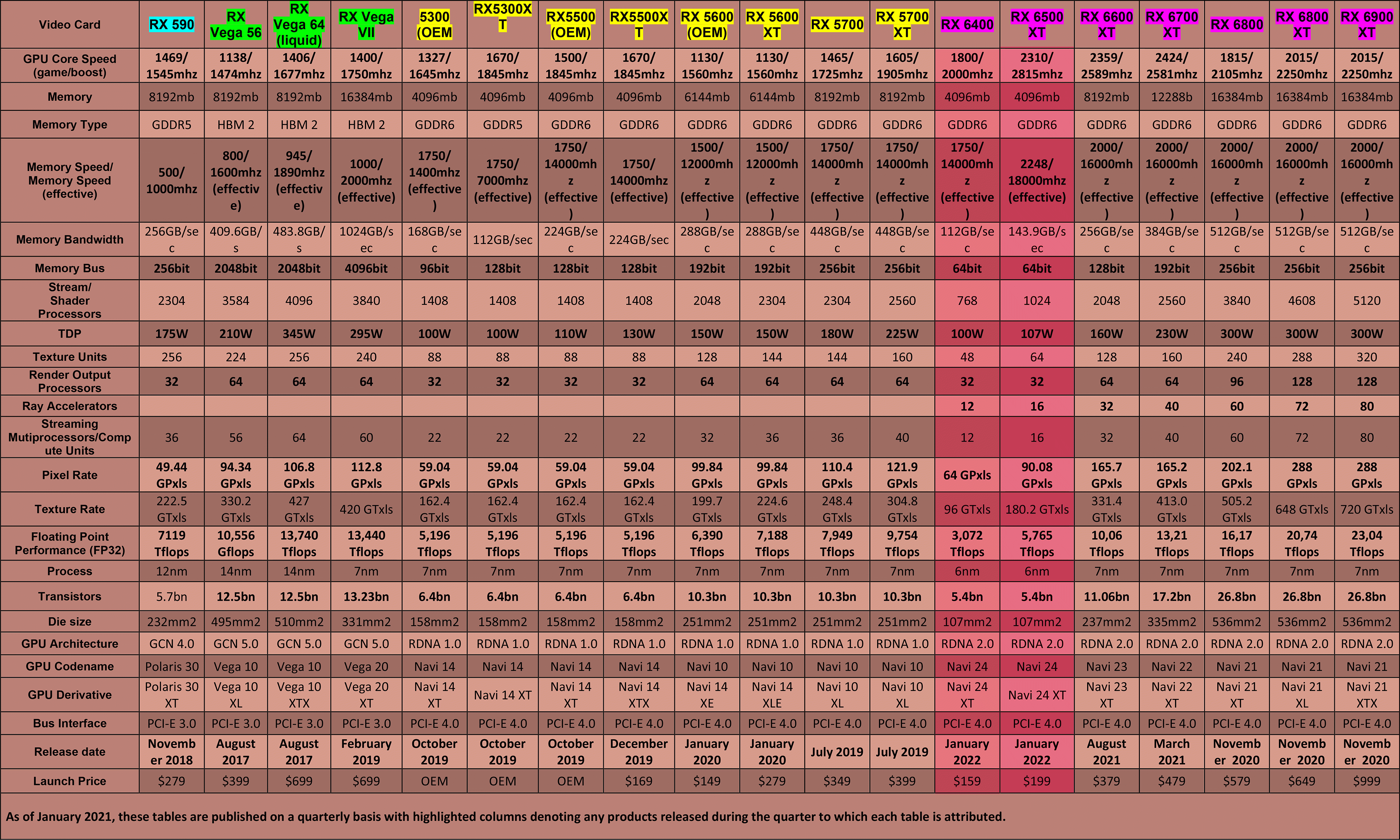Select the RX Vega 64 (liquid) header
The image size is (1400, 840).
pos(299,24)
